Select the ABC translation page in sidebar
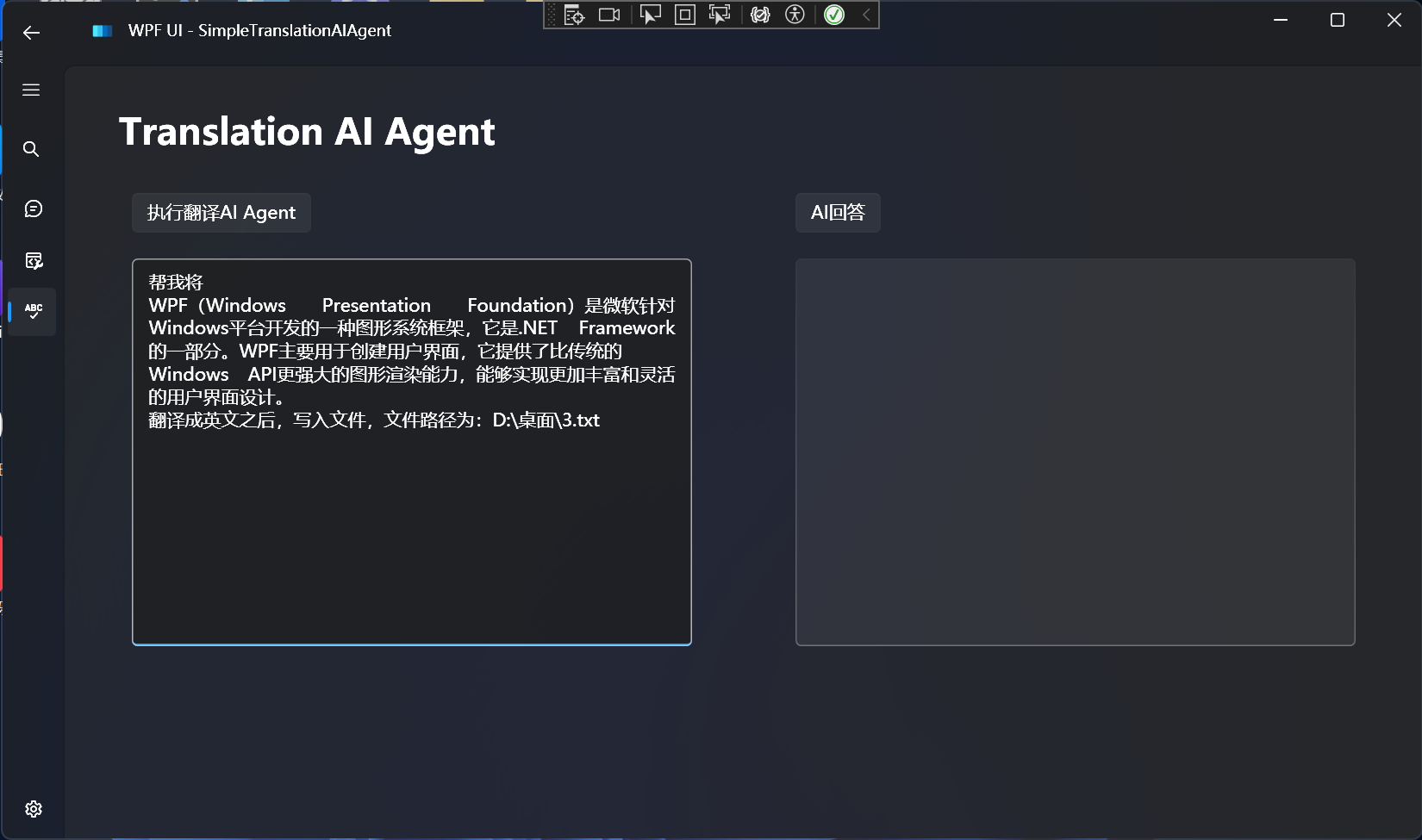This screenshot has height=840, width=1422. coord(33,311)
